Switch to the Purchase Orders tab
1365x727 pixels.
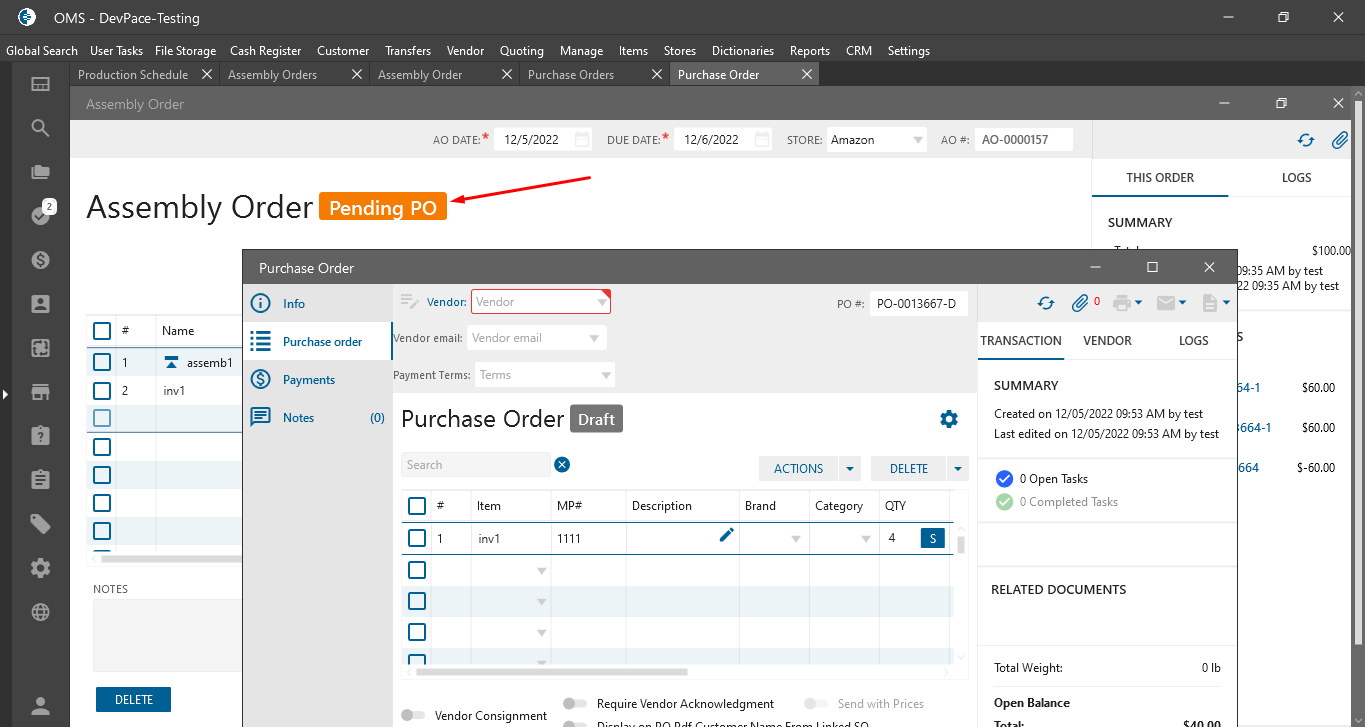[x=571, y=75]
